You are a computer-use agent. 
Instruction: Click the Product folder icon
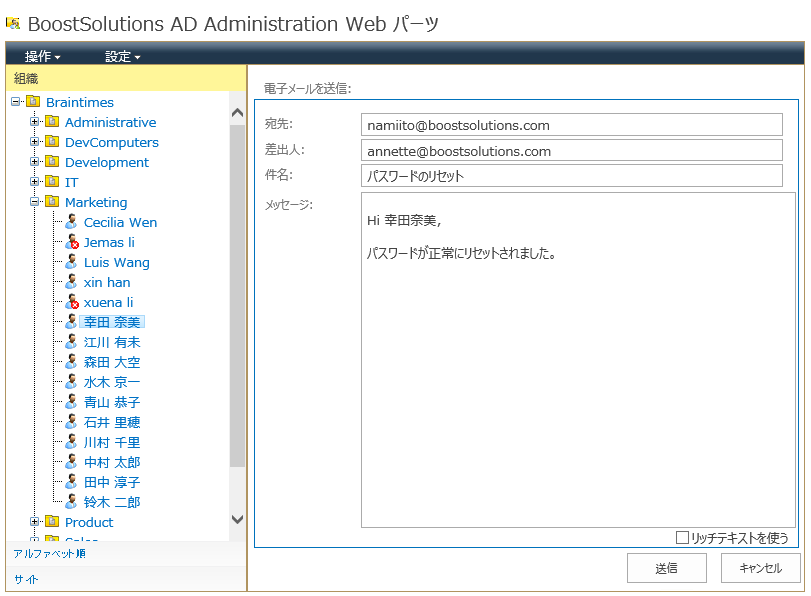pos(52,521)
